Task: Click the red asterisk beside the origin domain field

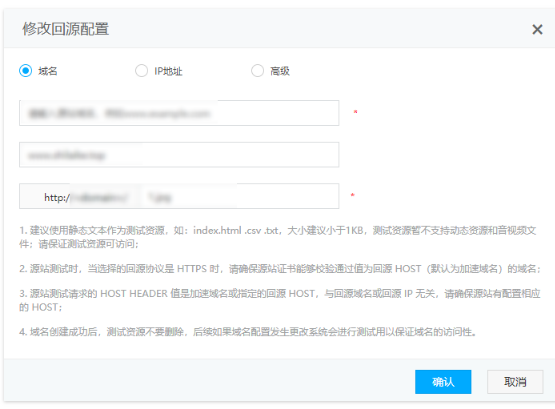Action: (x=355, y=112)
